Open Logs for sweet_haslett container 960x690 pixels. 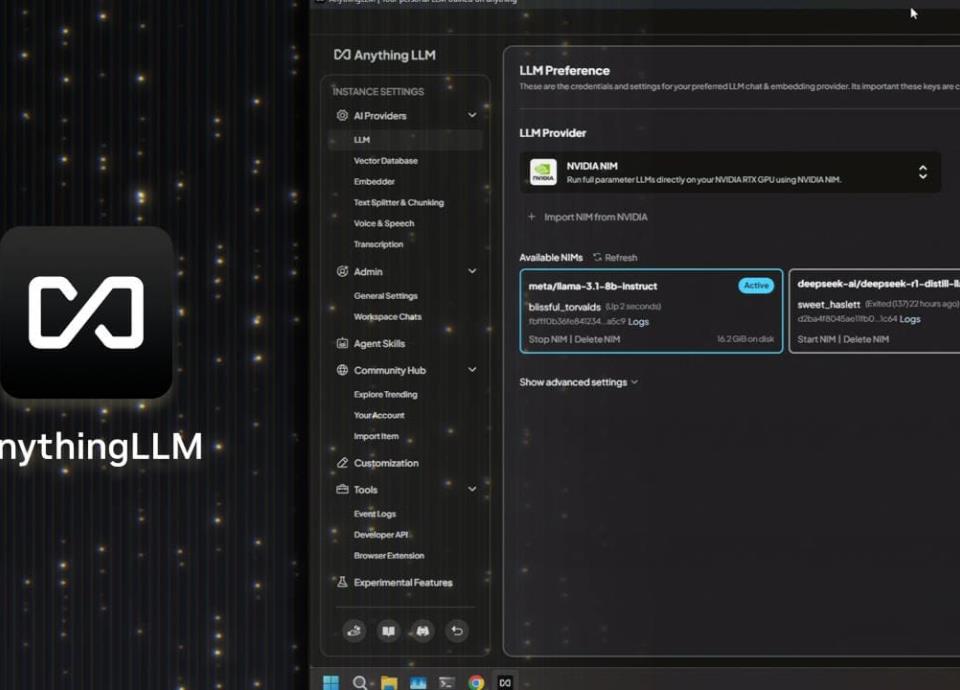[x=910, y=319]
